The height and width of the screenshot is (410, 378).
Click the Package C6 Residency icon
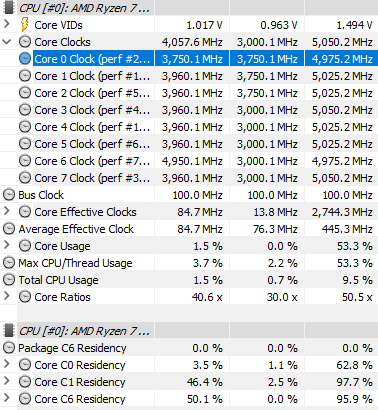pyautogui.click(x=9, y=348)
